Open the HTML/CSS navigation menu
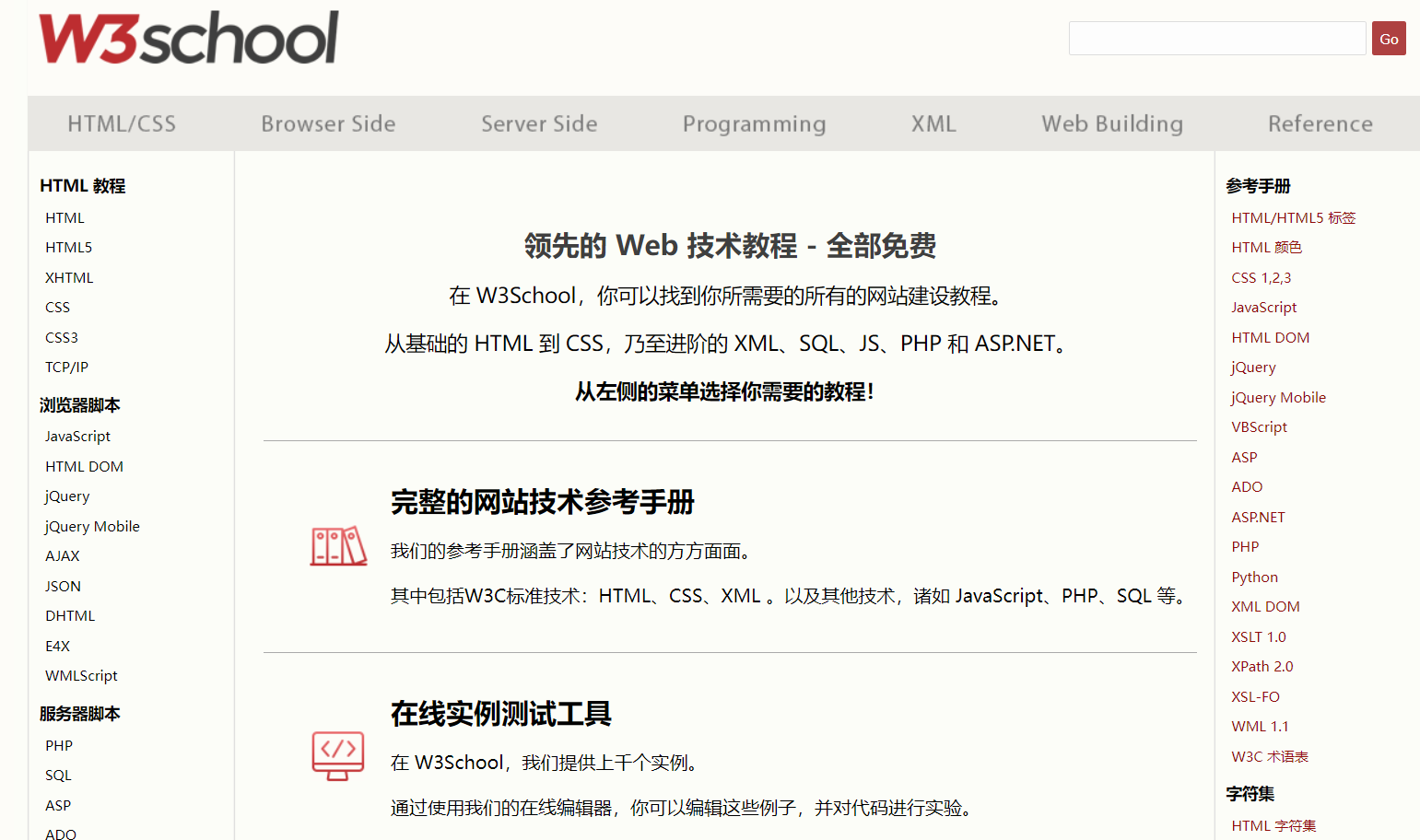 [x=122, y=123]
